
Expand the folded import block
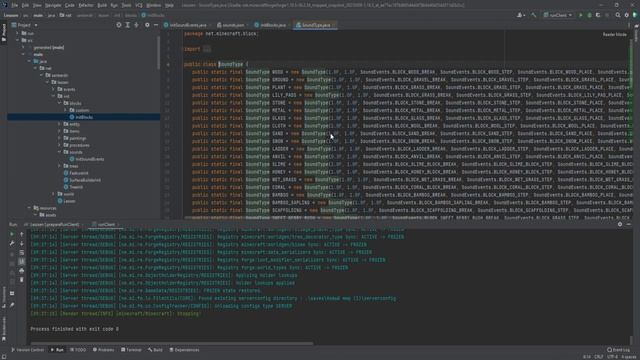[207, 49]
